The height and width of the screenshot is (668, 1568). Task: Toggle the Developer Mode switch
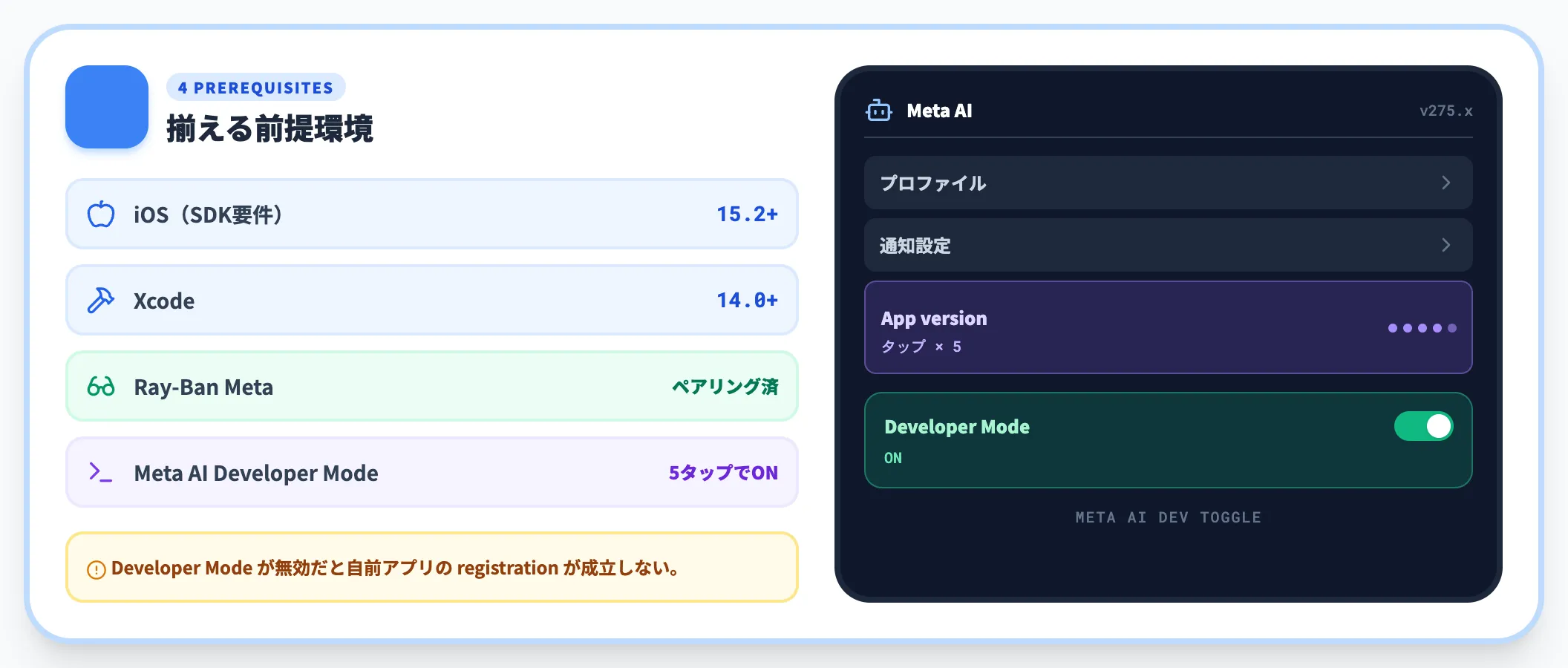(x=1423, y=426)
